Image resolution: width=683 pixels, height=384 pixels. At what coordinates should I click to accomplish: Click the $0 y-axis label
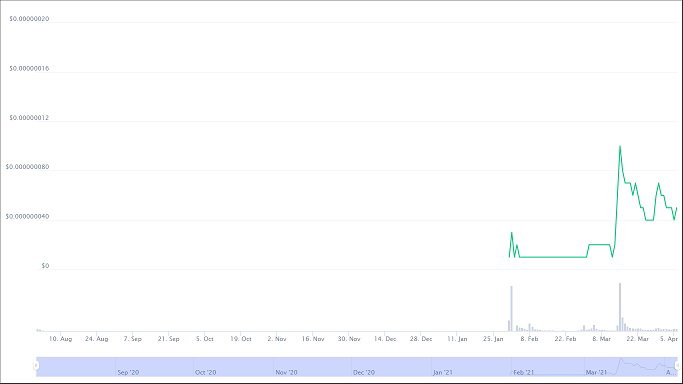[45, 266]
